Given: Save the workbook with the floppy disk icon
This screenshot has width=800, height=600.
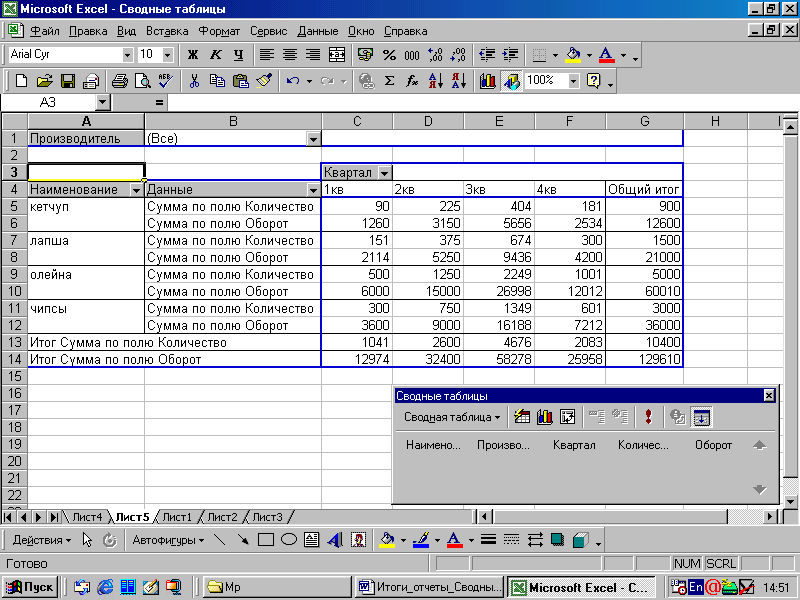Looking at the screenshot, I should [x=68, y=81].
